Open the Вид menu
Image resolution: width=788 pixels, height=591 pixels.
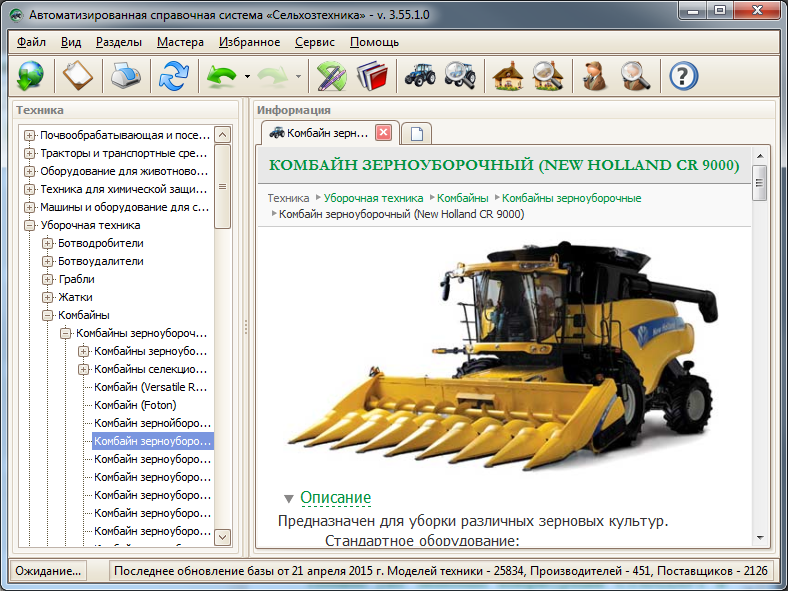tap(71, 42)
